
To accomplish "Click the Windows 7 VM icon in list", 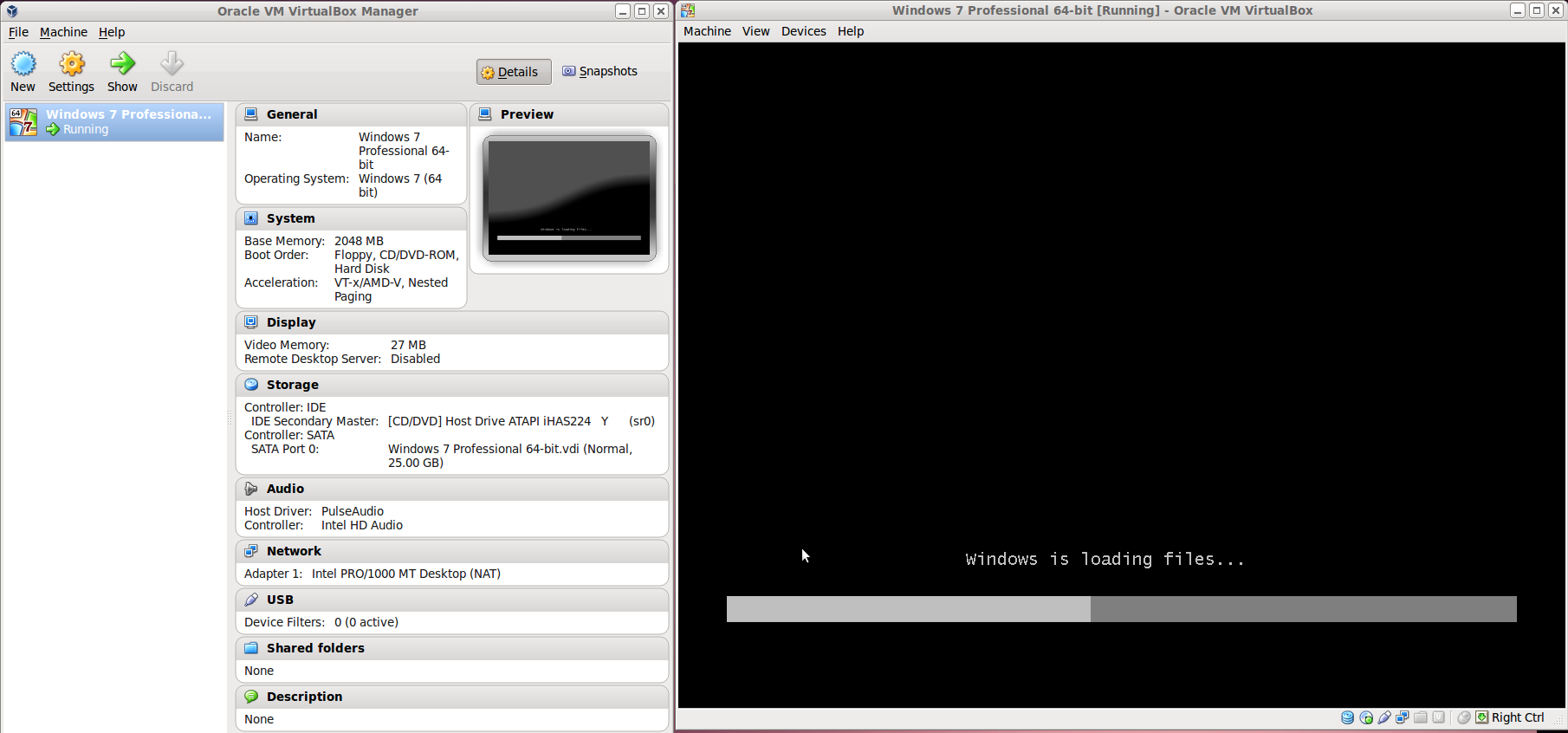I will click(23, 122).
